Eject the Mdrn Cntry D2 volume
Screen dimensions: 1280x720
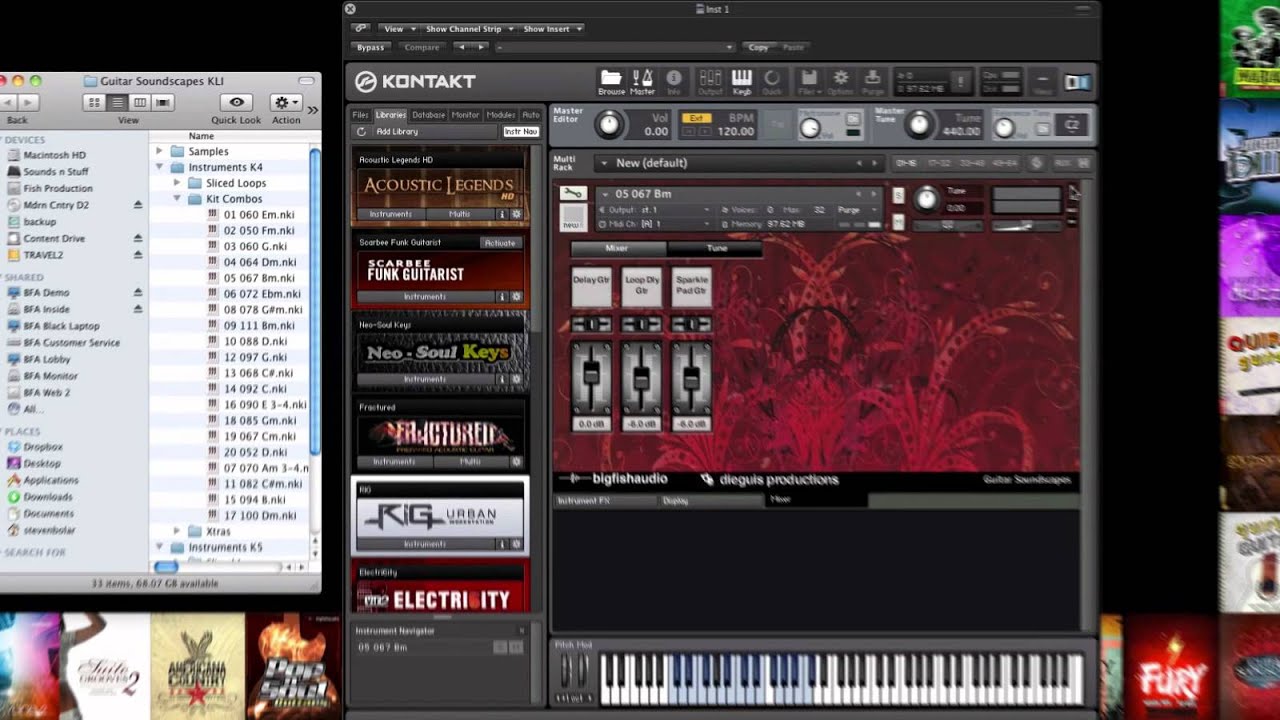click(x=138, y=205)
